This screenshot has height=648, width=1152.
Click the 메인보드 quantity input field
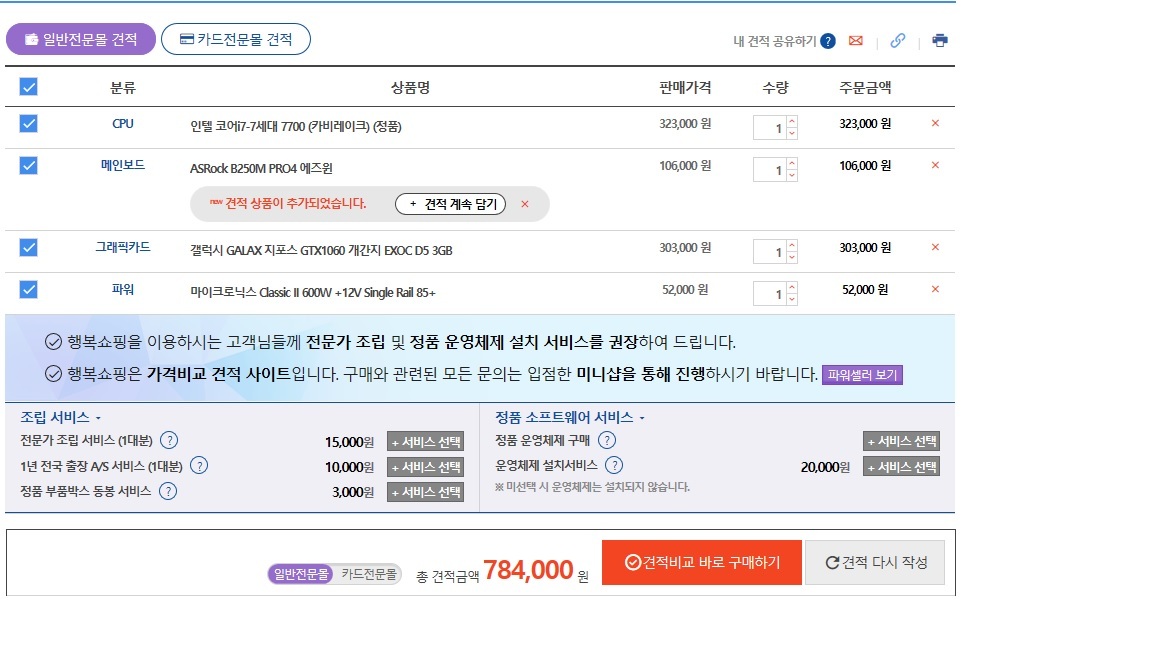click(x=769, y=170)
